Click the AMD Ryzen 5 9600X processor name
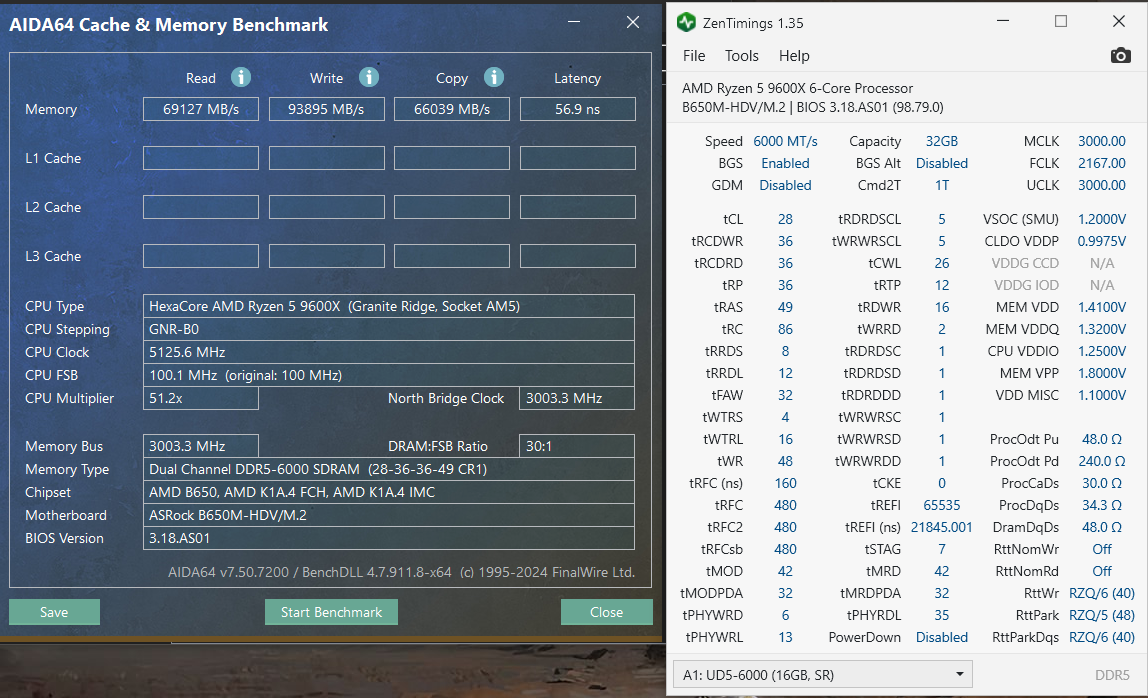1148x698 pixels. (x=797, y=88)
